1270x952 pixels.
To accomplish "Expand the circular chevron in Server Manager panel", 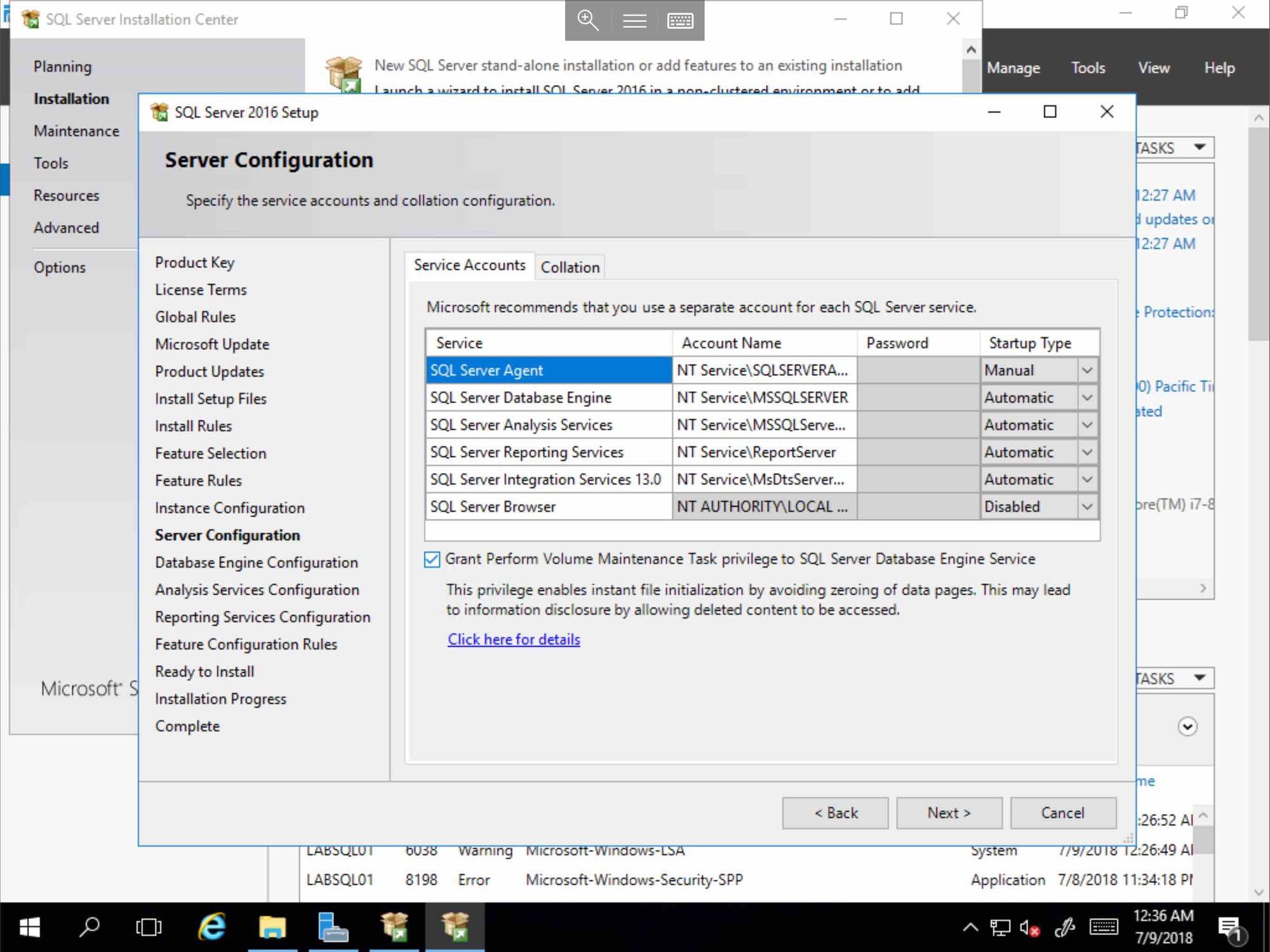I will [x=1187, y=727].
